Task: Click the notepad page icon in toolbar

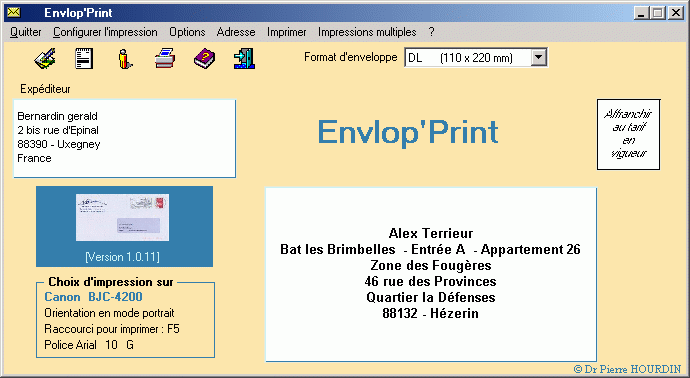Action: click(84, 59)
